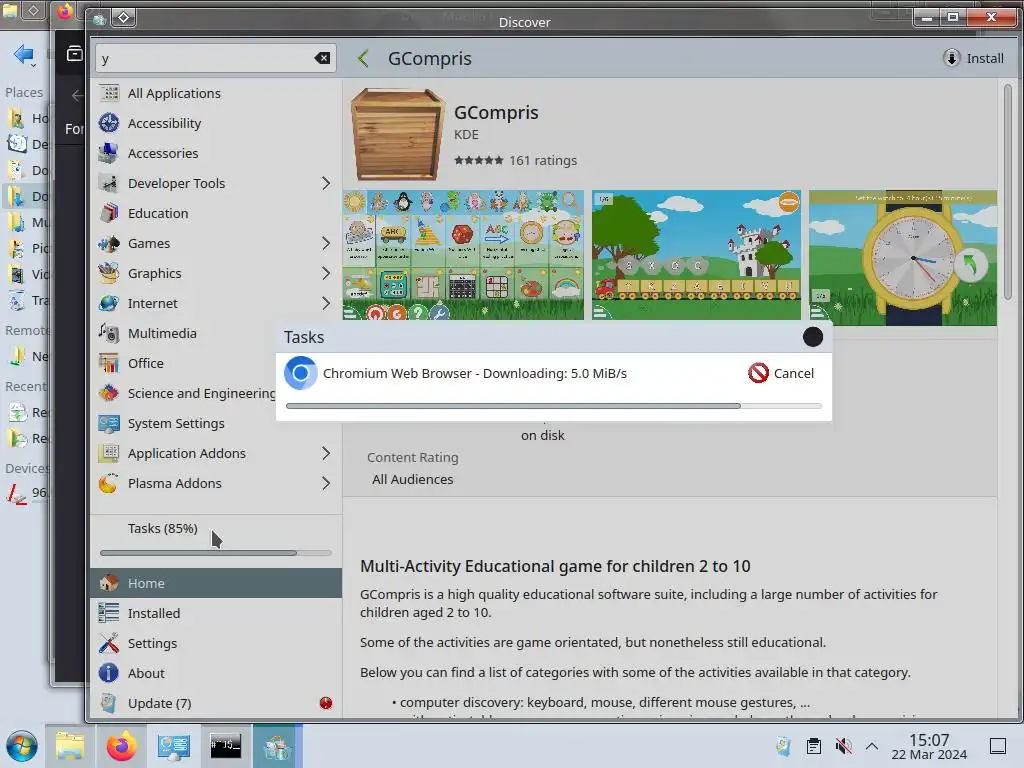Open the Internet globe icon
The height and width of the screenshot is (768, 1024).
pos(109,304)
